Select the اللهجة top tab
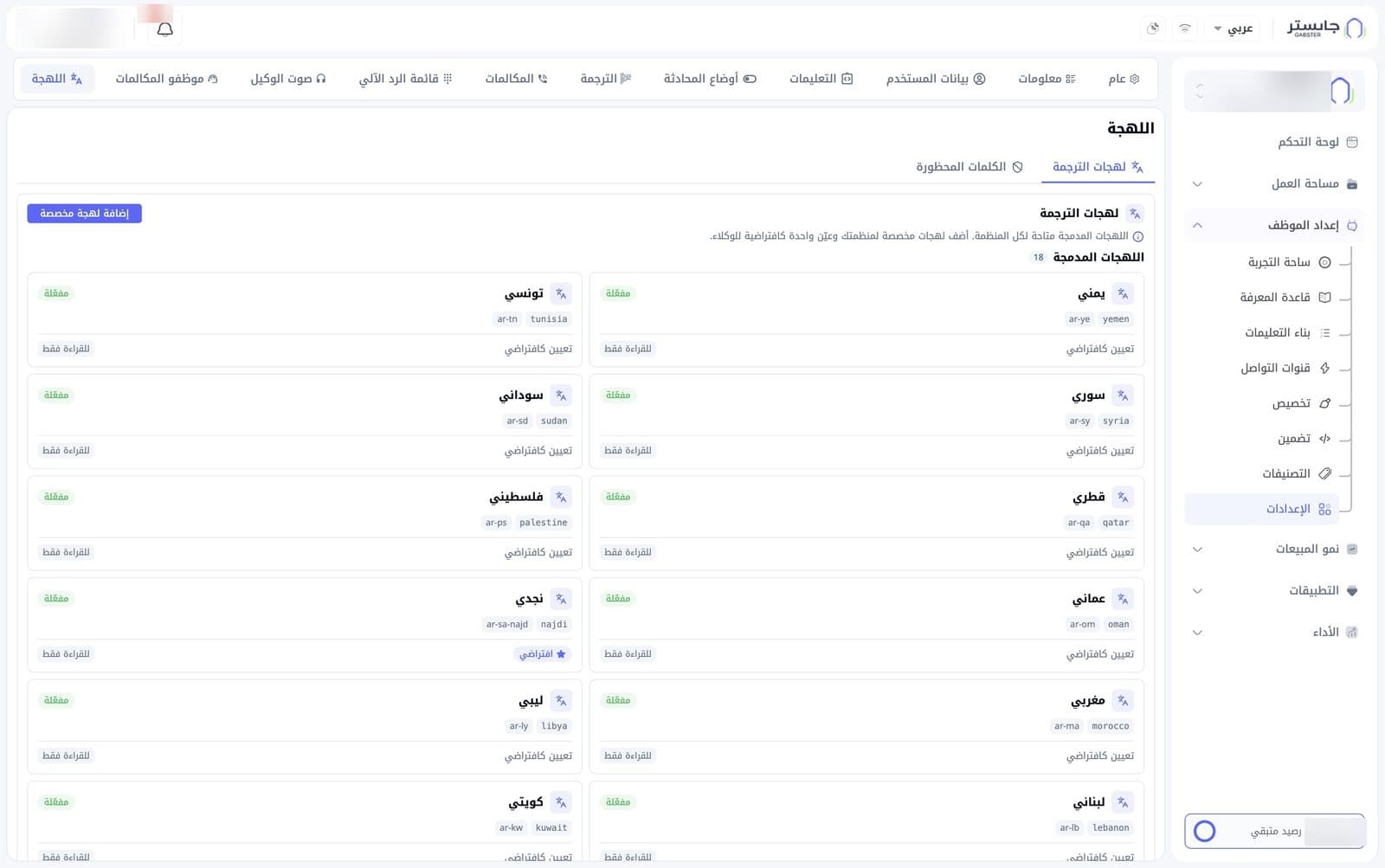This screenshot has height=868, width=1385. [57, 79]
